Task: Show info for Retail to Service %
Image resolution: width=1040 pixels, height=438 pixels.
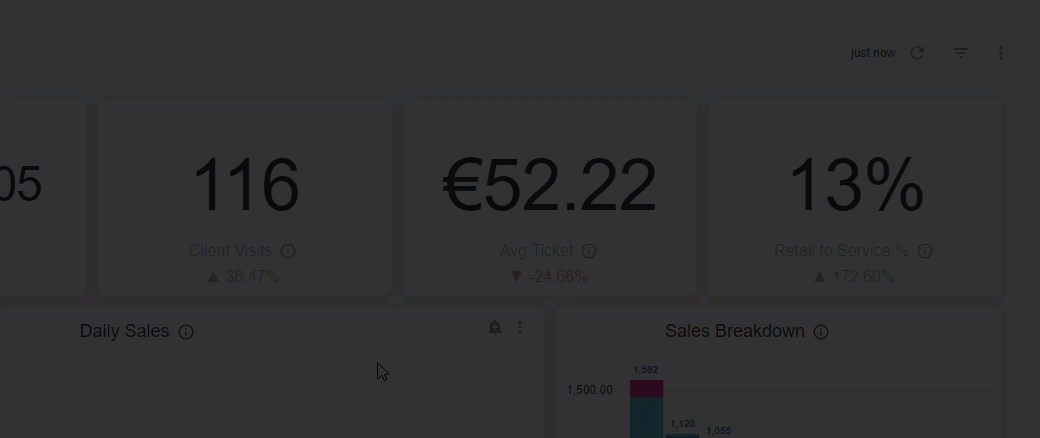Action: [x=925, y=251]
